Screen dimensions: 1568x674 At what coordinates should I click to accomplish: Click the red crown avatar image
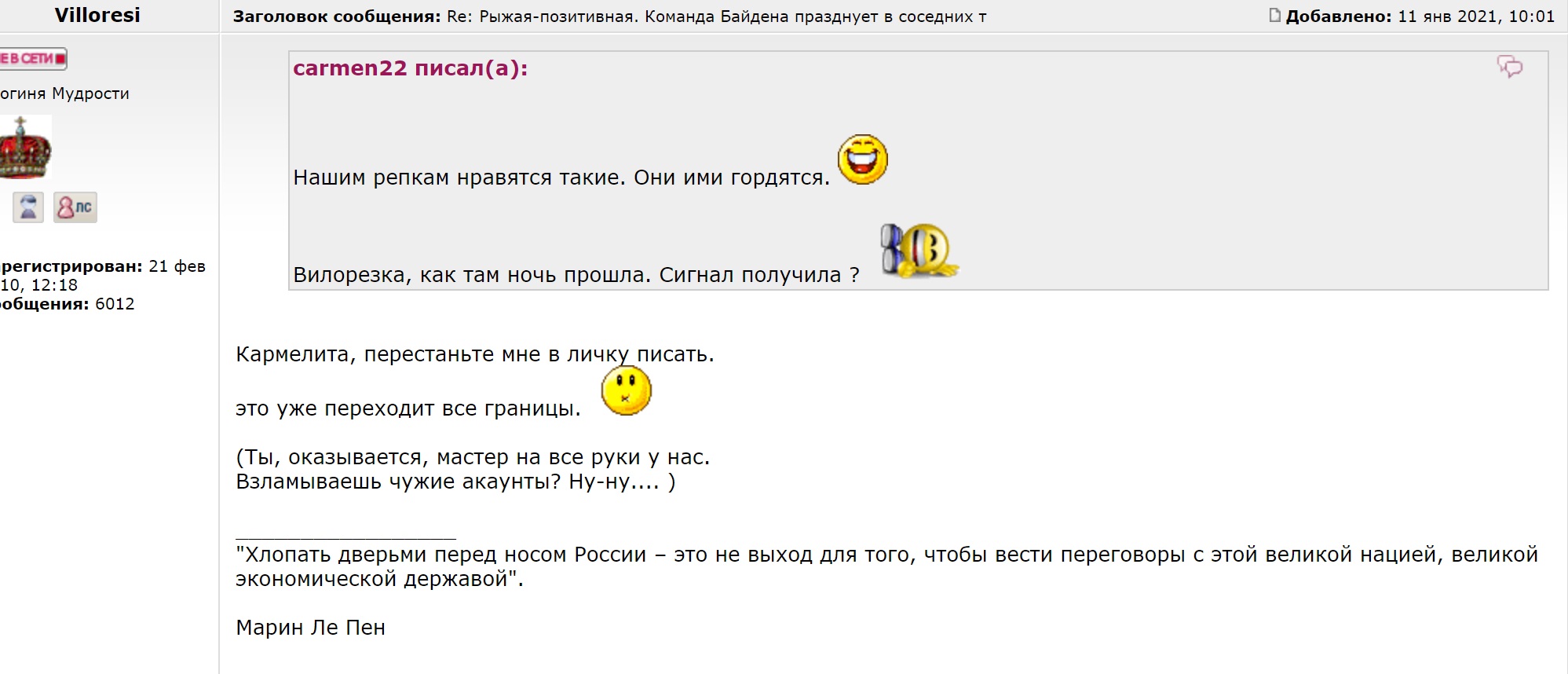tap(25, 148)
